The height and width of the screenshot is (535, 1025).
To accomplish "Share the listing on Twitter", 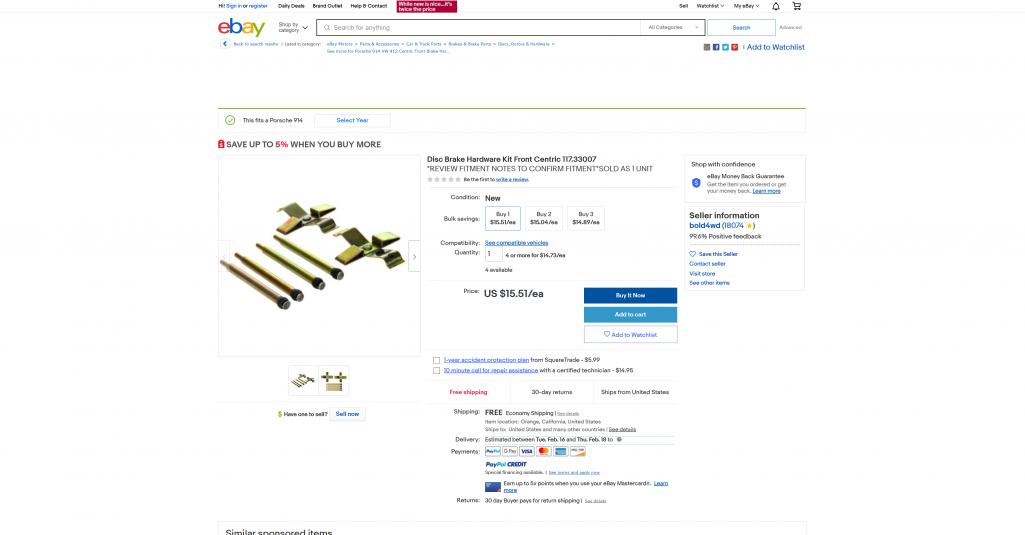I will [x=725, y=47].
